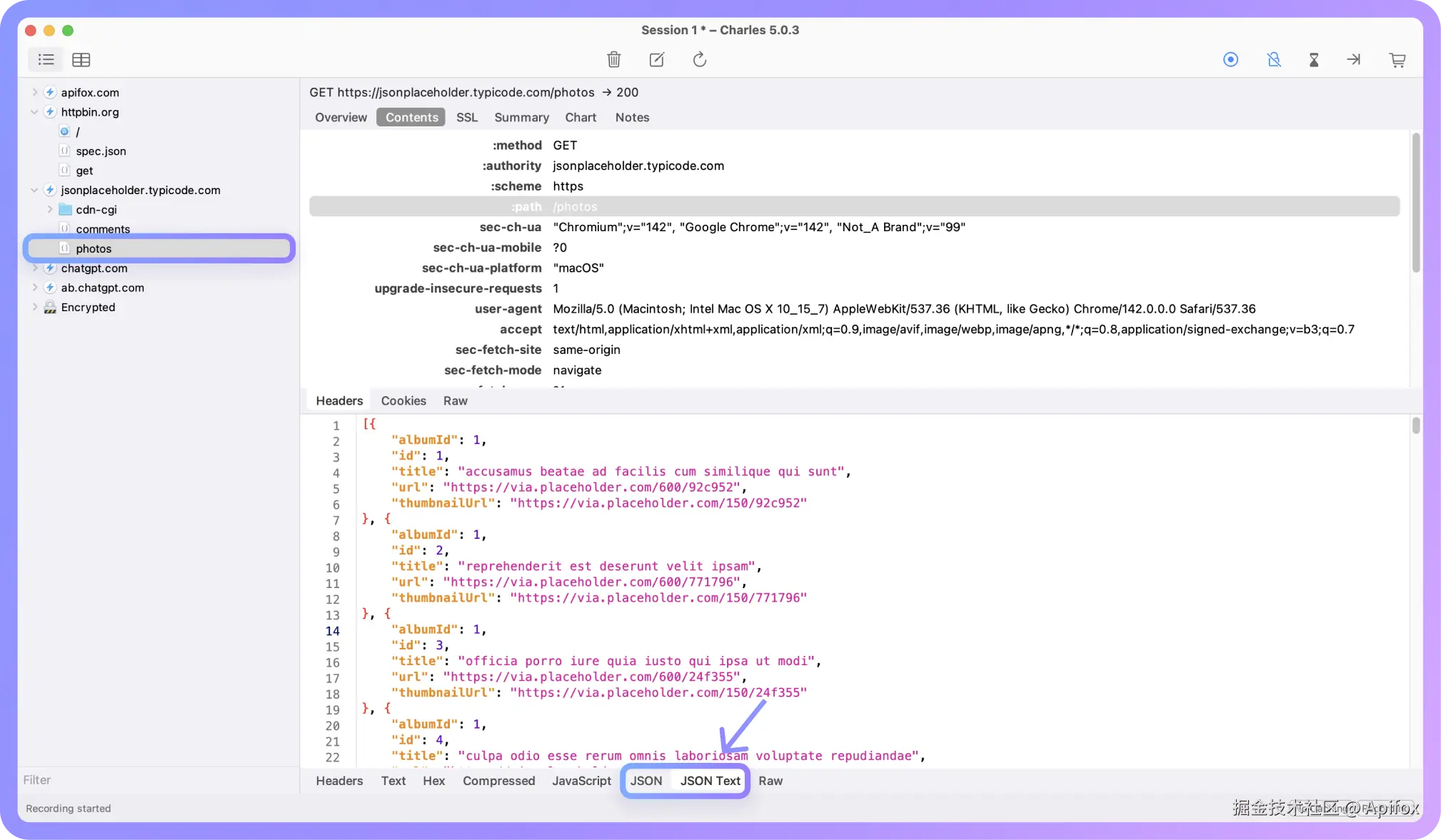
Task: Open the Overview tab
Action: pos(341,118)
